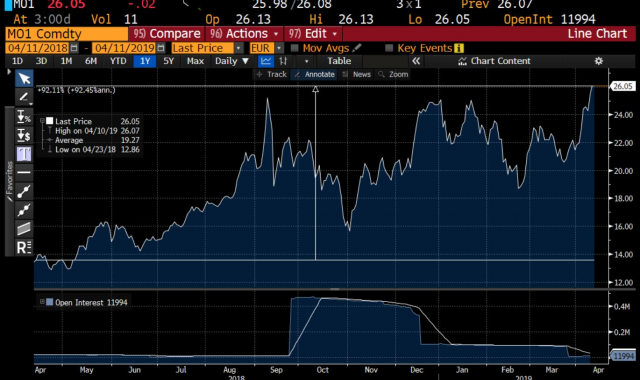Open chart settings gear icon
This screenshot has height=380, width=640.
[x=598, y=61]
